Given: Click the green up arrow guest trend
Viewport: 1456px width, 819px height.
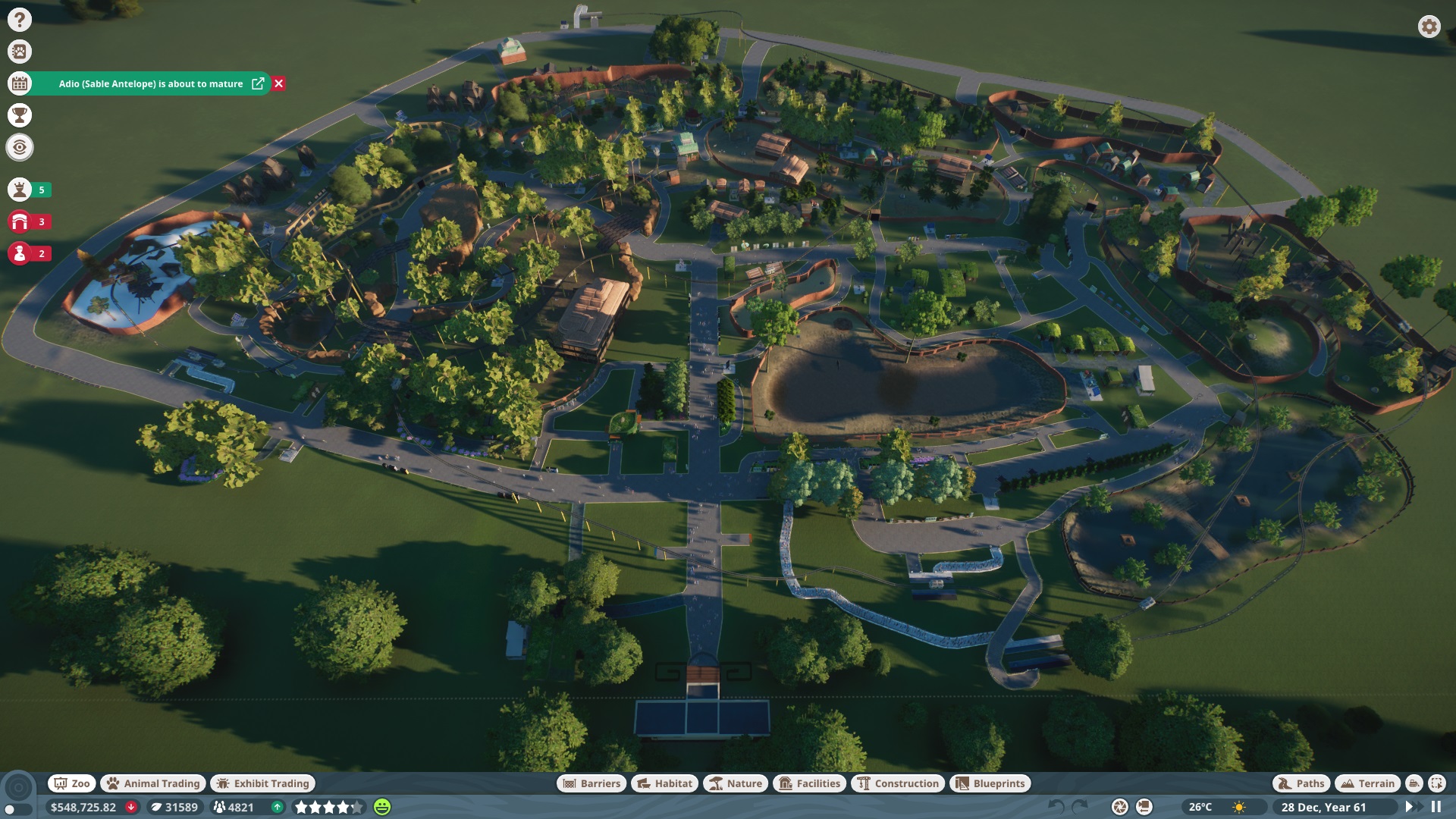Looking at the screenshot, I should click(278, 807).
